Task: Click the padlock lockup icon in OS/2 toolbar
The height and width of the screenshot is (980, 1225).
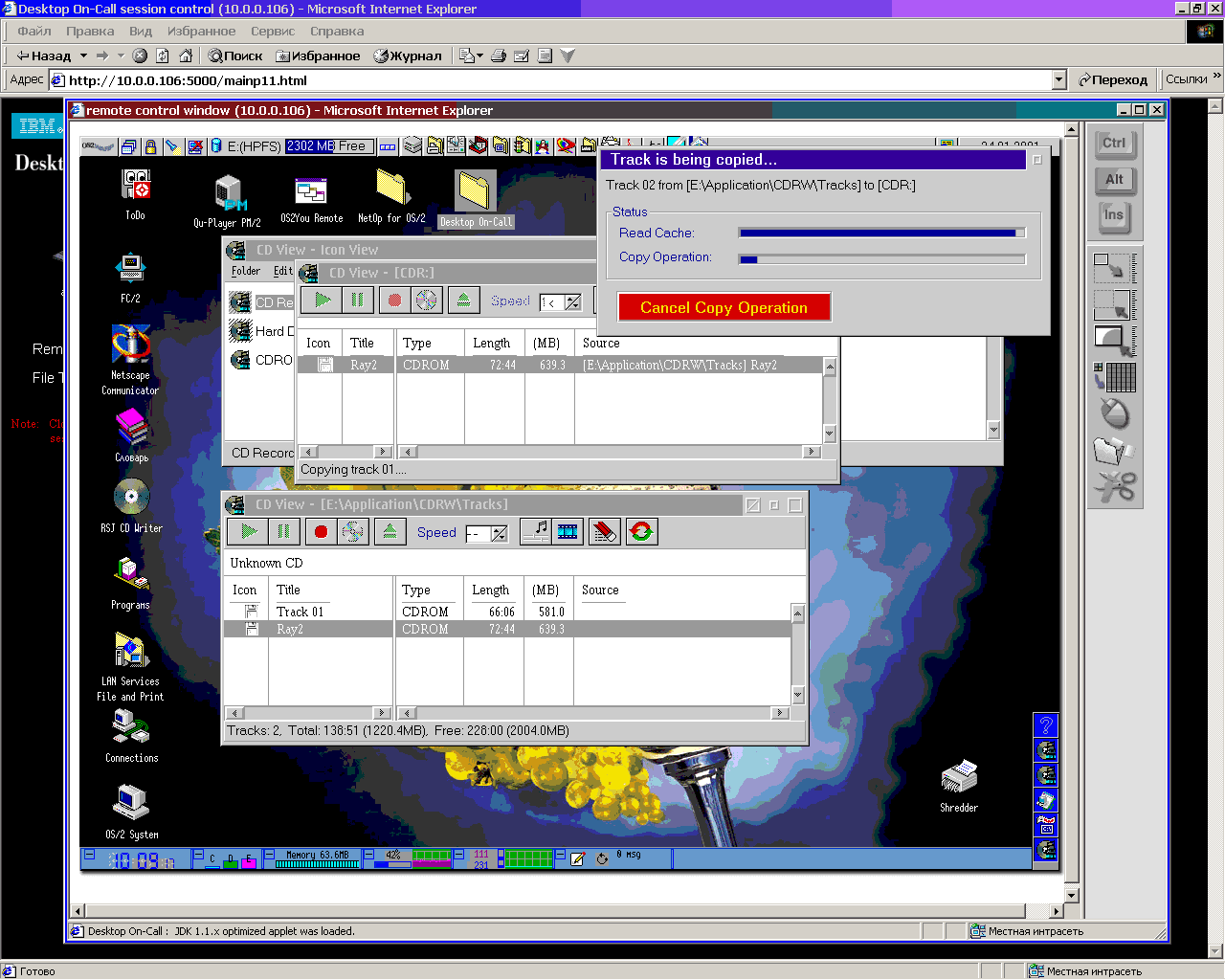Action: click(x=150, y=146)
